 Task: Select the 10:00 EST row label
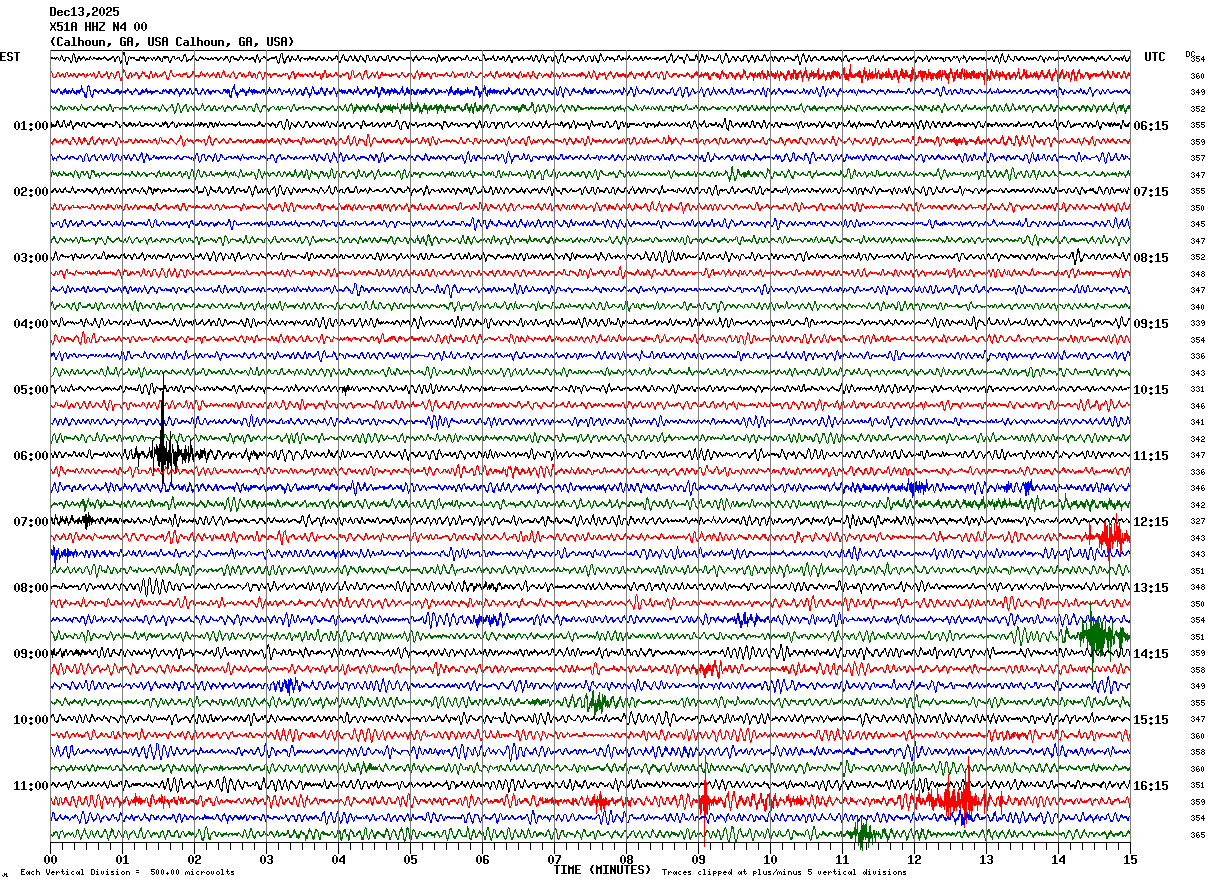[30, 720]
